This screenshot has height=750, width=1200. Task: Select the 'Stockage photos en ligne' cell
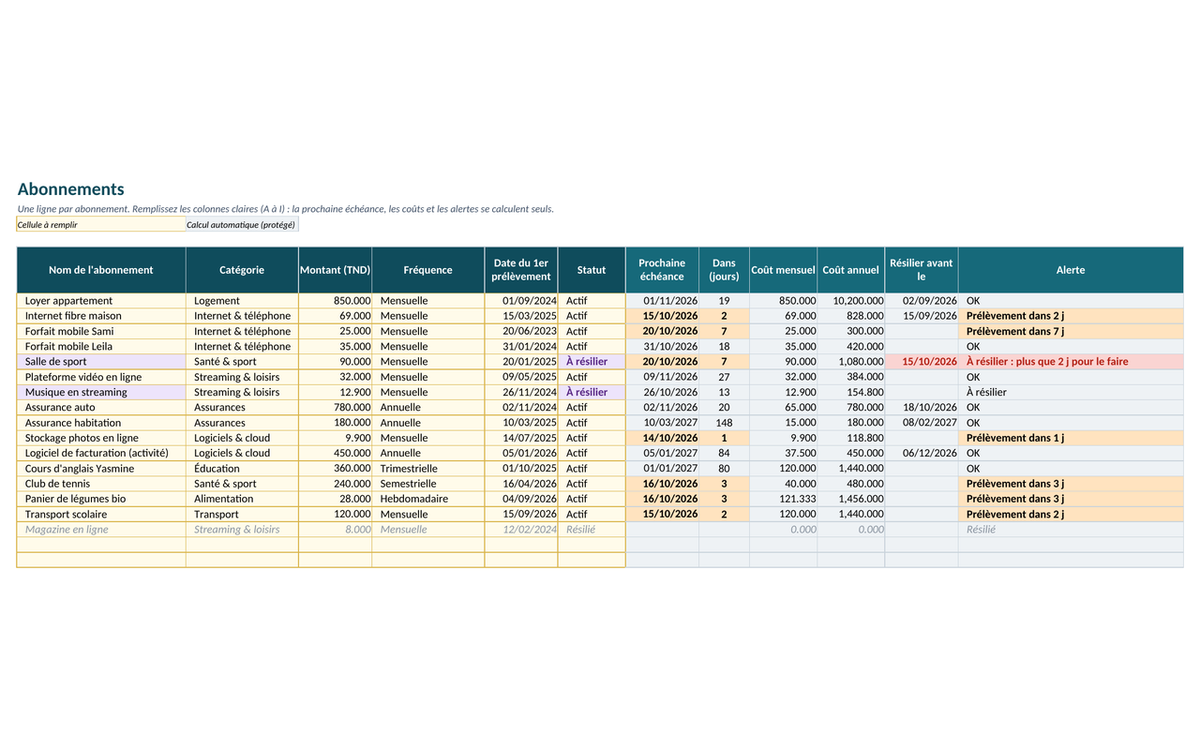(101, 438)
